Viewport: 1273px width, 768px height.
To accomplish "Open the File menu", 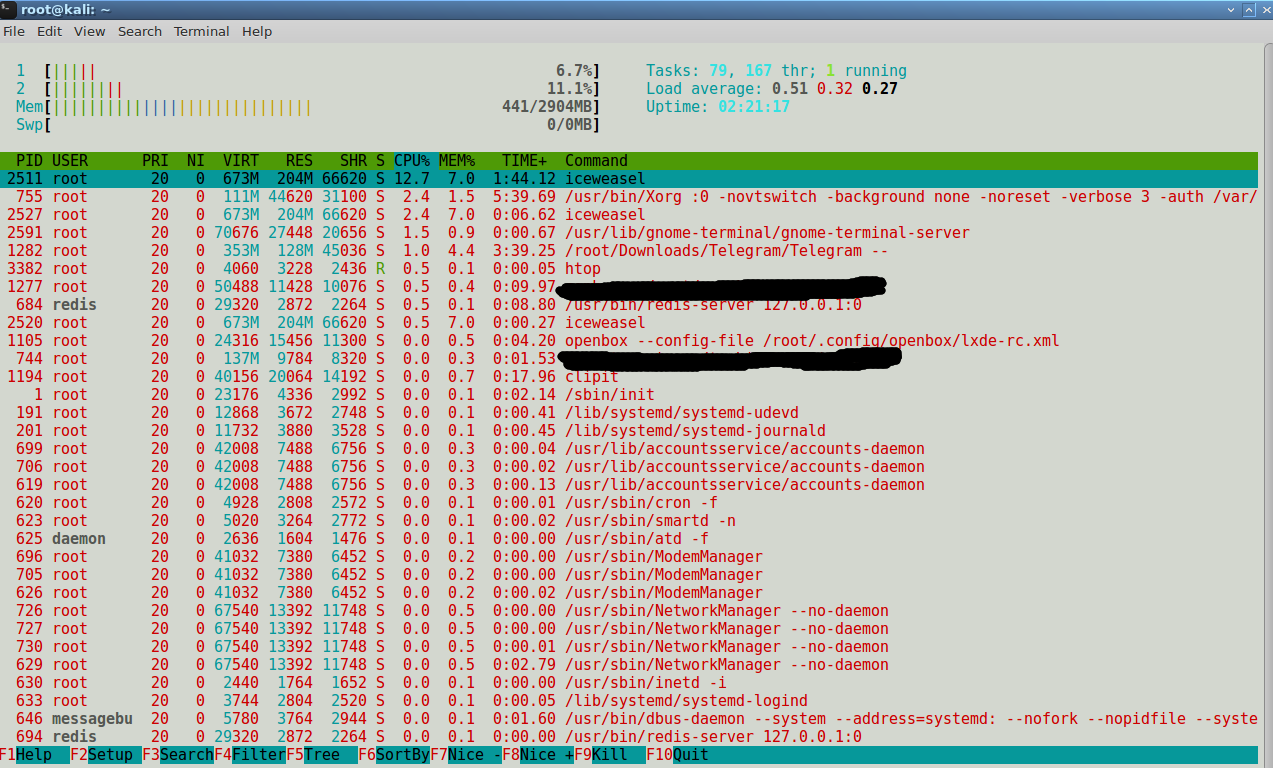I will click(14, 31).
